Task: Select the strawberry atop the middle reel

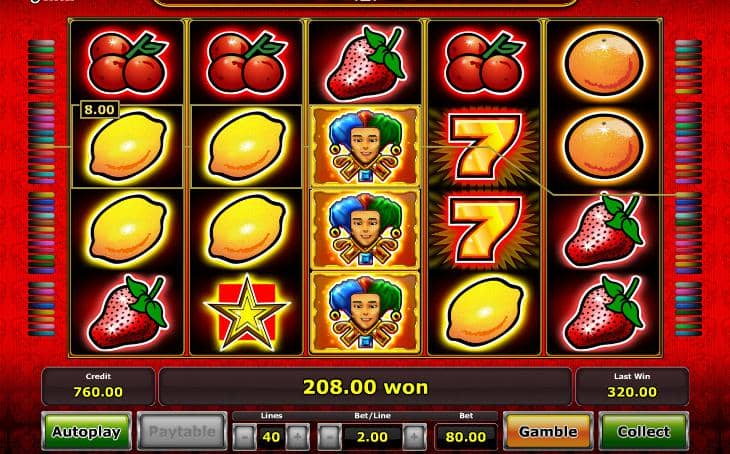Action: pos(366,64)
